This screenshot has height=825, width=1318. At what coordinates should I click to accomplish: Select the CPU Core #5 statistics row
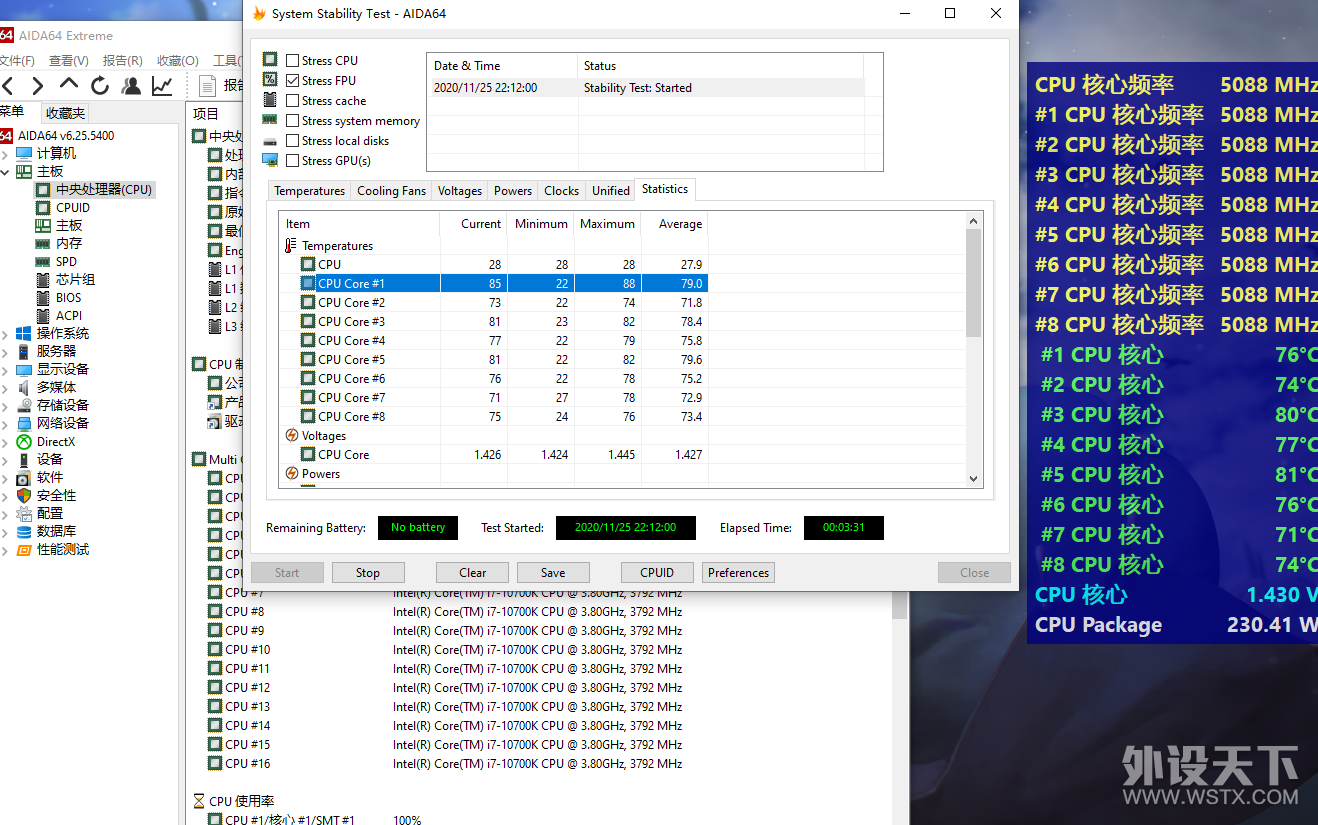click(x=493, y=359)
